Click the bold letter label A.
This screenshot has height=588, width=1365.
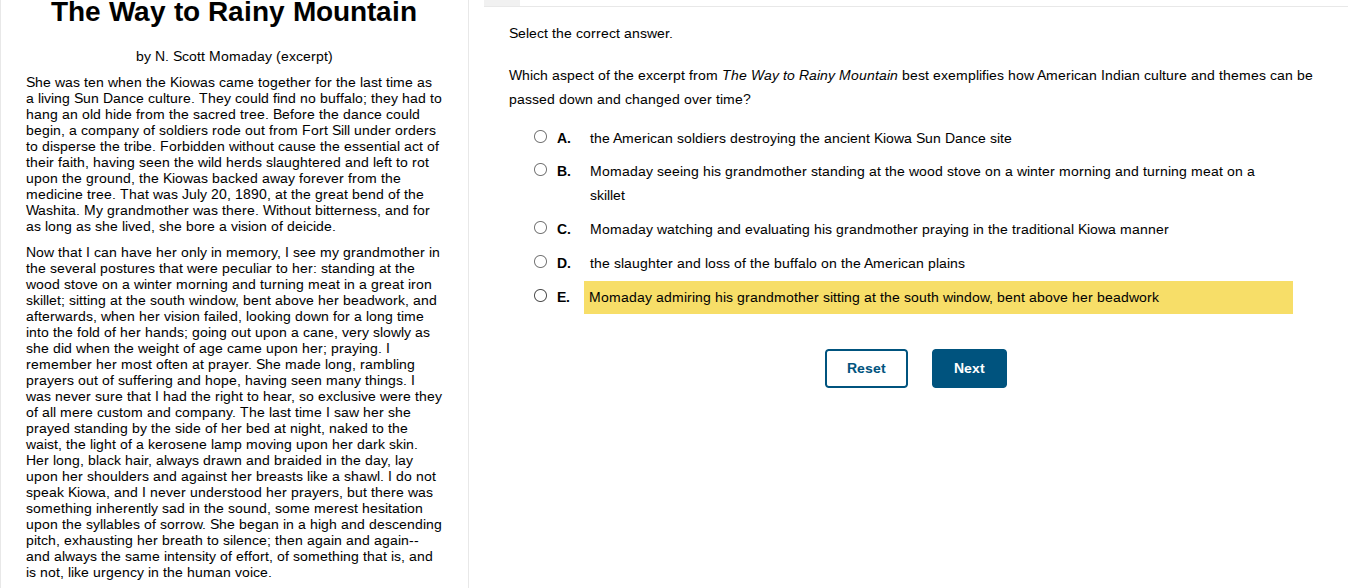pyautogui.click(x=564, y=138)
